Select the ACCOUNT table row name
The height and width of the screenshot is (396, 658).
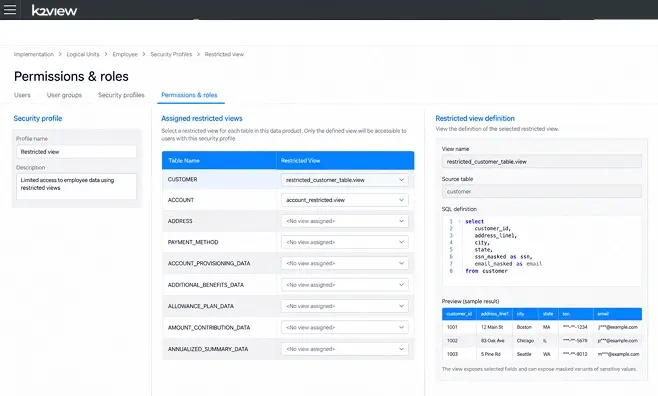181,200
